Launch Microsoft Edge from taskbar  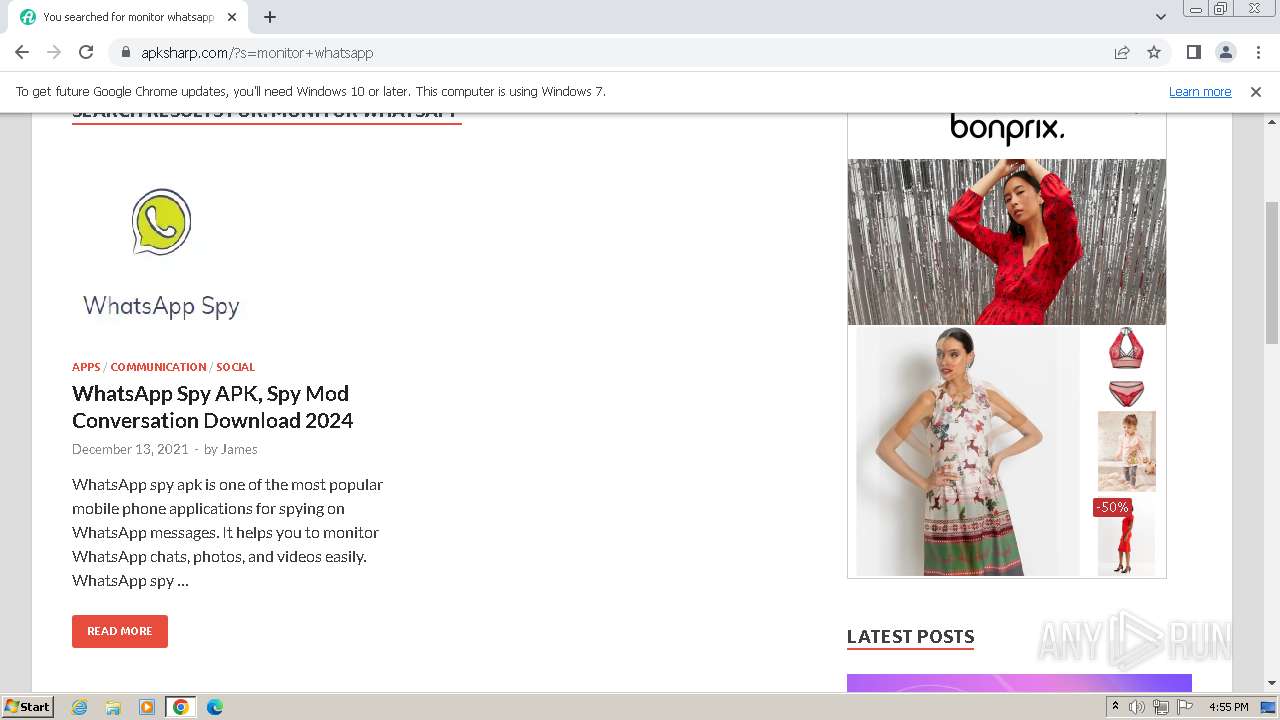click(x=215, y=707)
